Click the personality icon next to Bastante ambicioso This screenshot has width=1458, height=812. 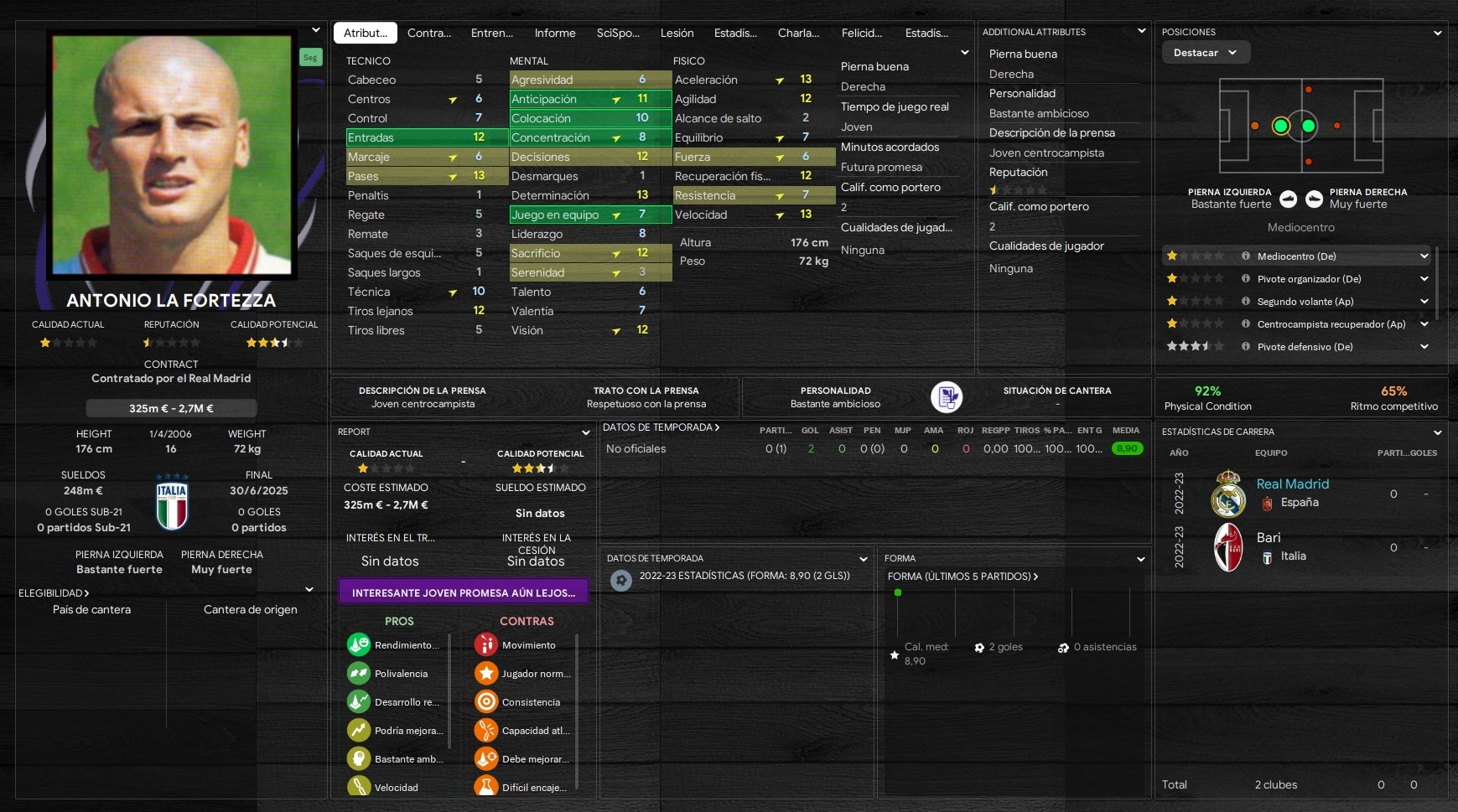coord(947,397)
